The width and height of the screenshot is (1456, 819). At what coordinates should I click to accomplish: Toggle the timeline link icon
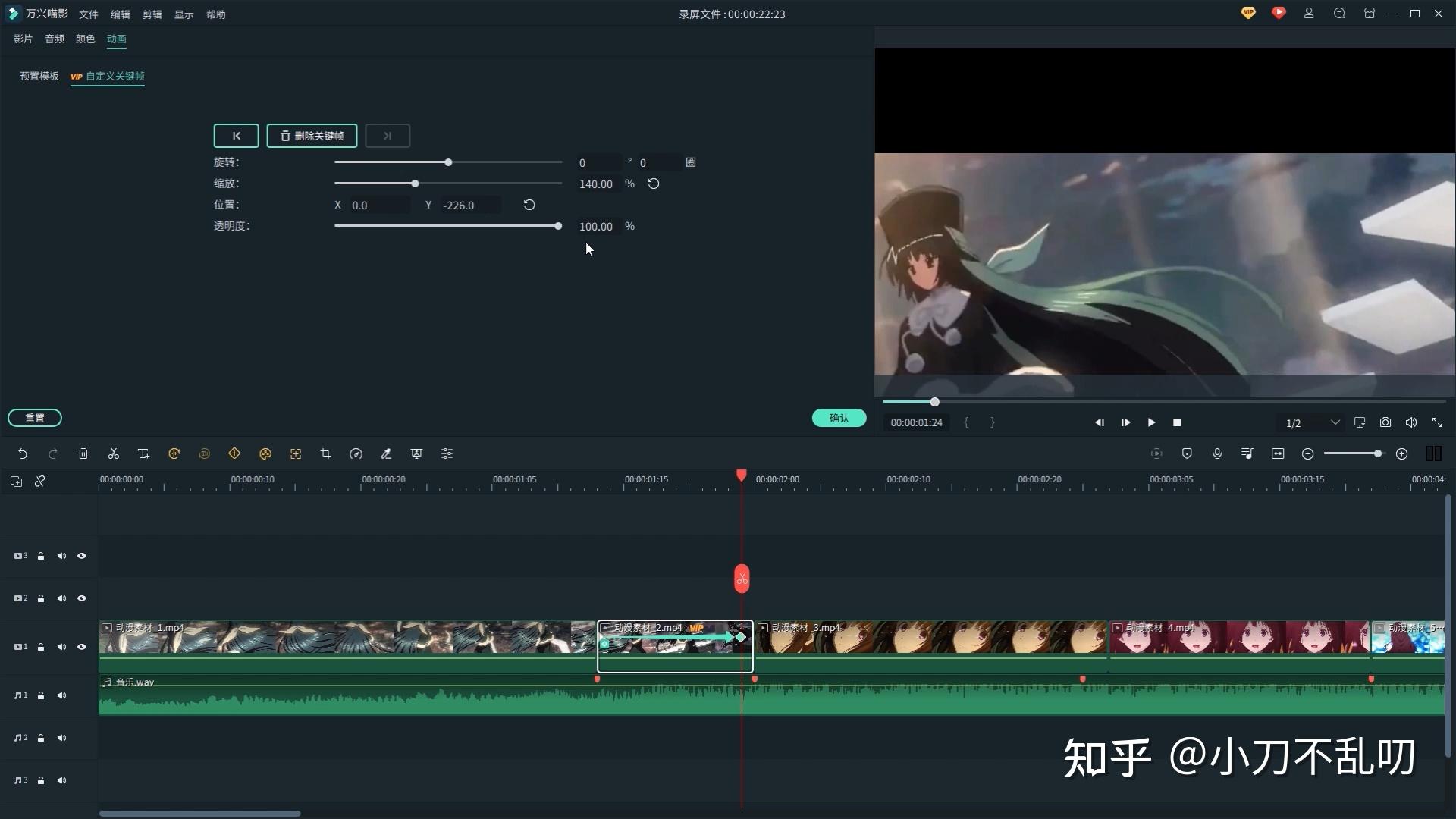coord(40,482)
